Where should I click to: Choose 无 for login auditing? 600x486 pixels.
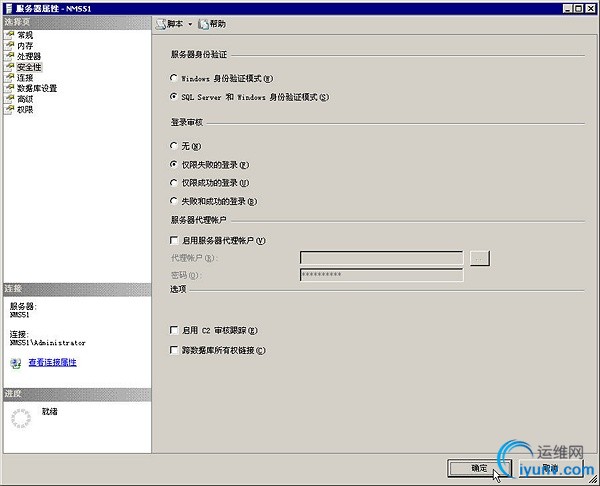173,145
